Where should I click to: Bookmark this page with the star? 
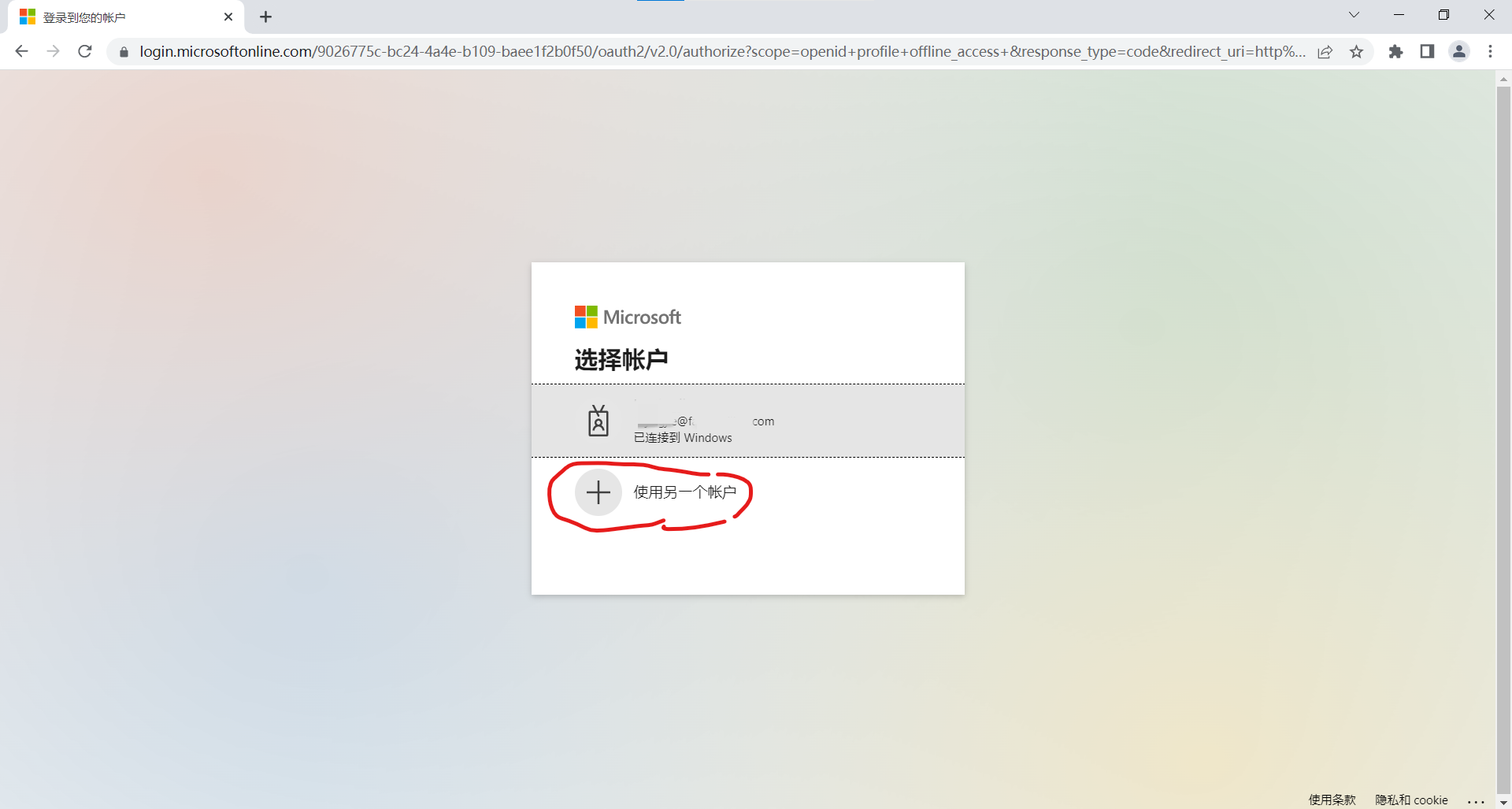(x=1356, y=52)
